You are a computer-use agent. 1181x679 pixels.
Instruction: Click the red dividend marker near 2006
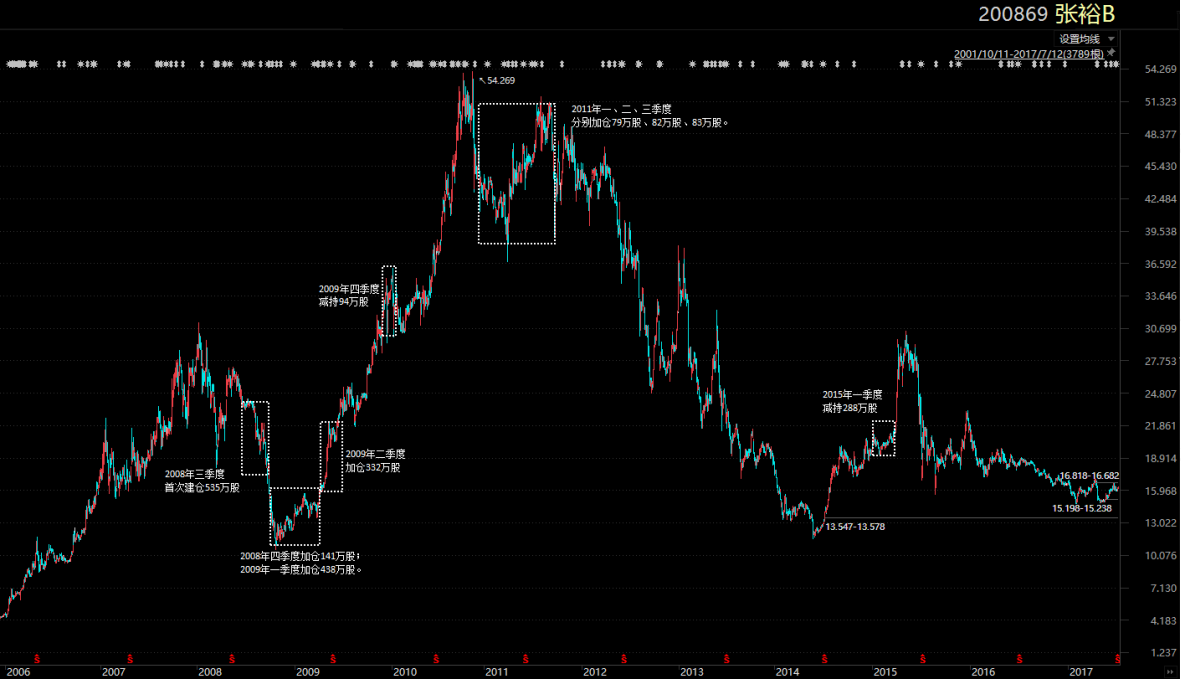37,659
